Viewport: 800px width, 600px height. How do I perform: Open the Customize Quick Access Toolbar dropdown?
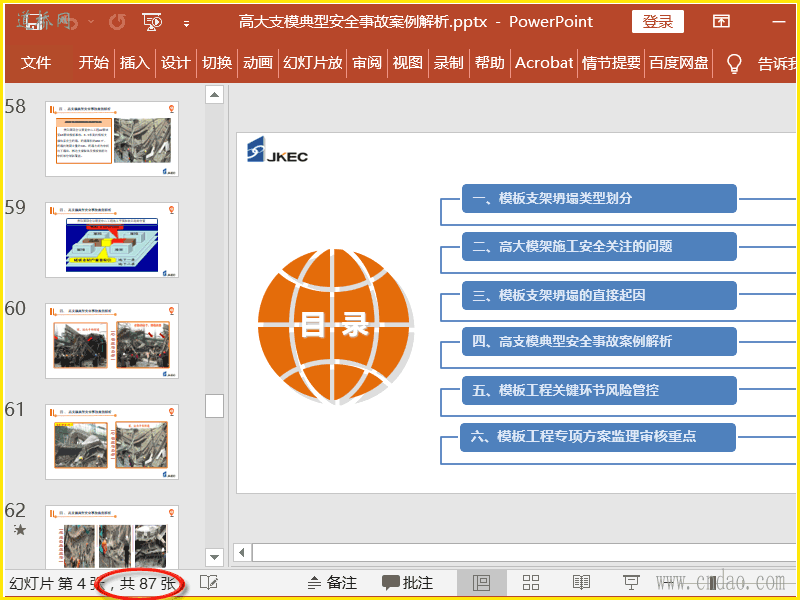point(187,23)
